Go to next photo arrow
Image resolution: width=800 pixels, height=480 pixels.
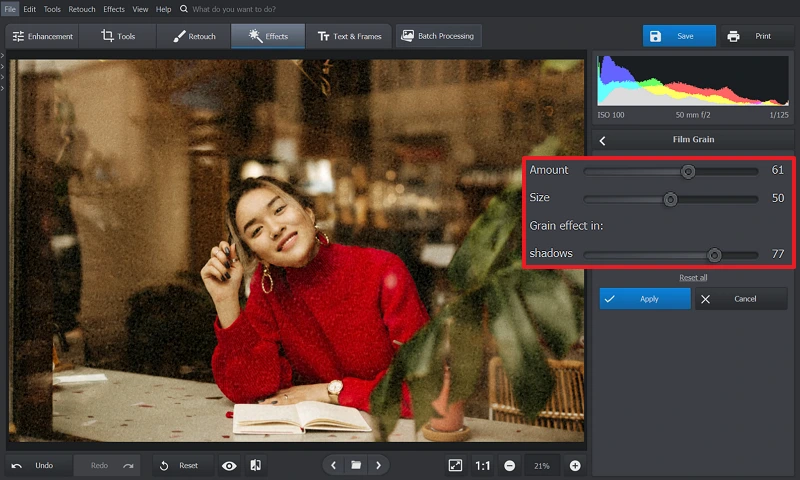(378, 465)
